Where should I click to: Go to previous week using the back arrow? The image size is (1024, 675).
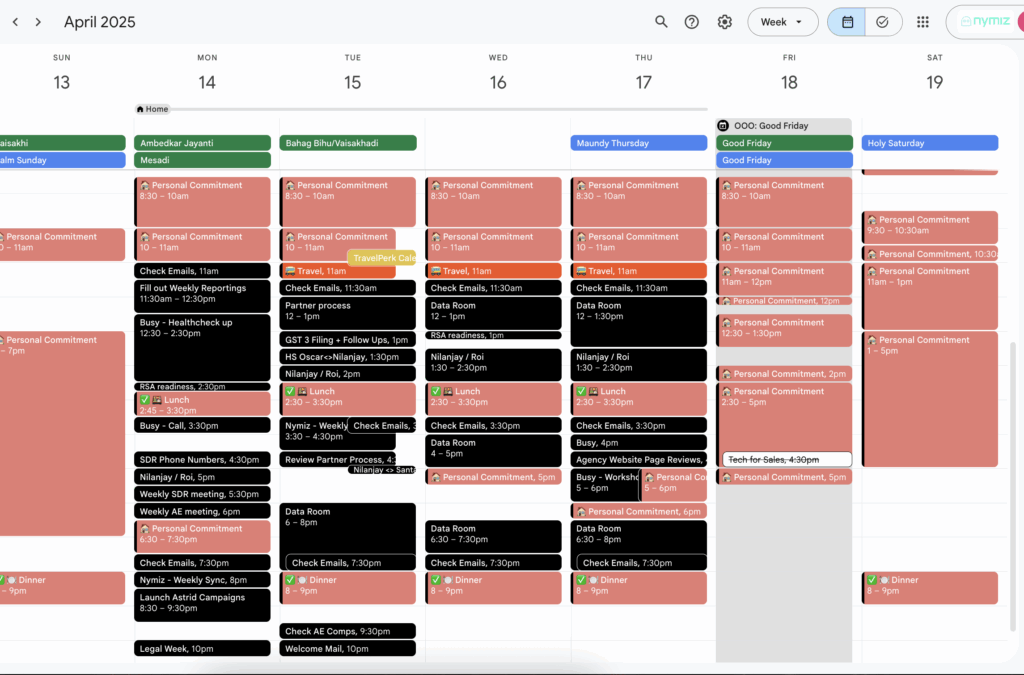coord(14,20)
